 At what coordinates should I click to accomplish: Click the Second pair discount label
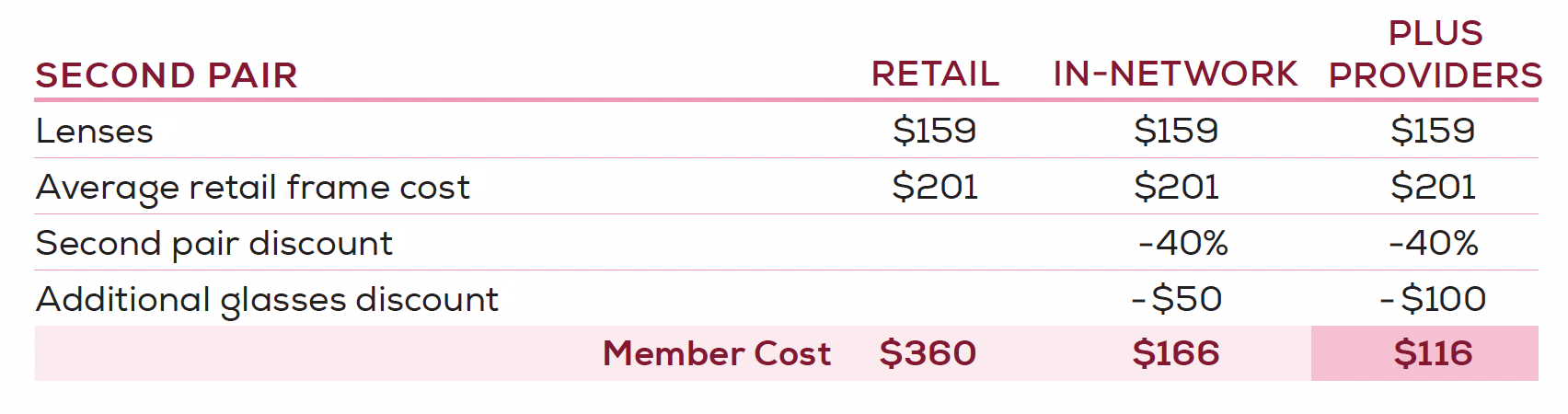pos(214,244)
